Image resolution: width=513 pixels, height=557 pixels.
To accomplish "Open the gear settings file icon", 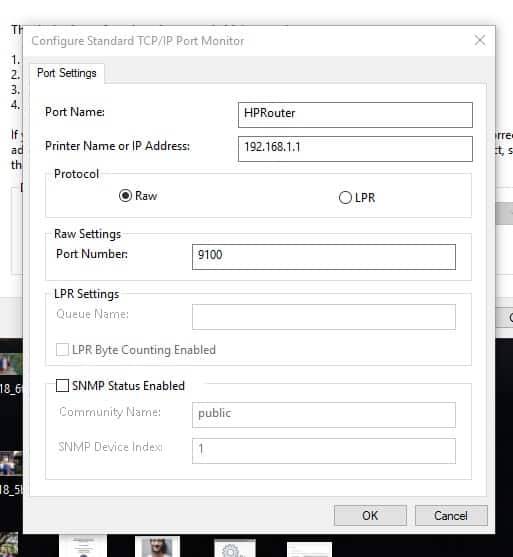I will pos(235,548).
